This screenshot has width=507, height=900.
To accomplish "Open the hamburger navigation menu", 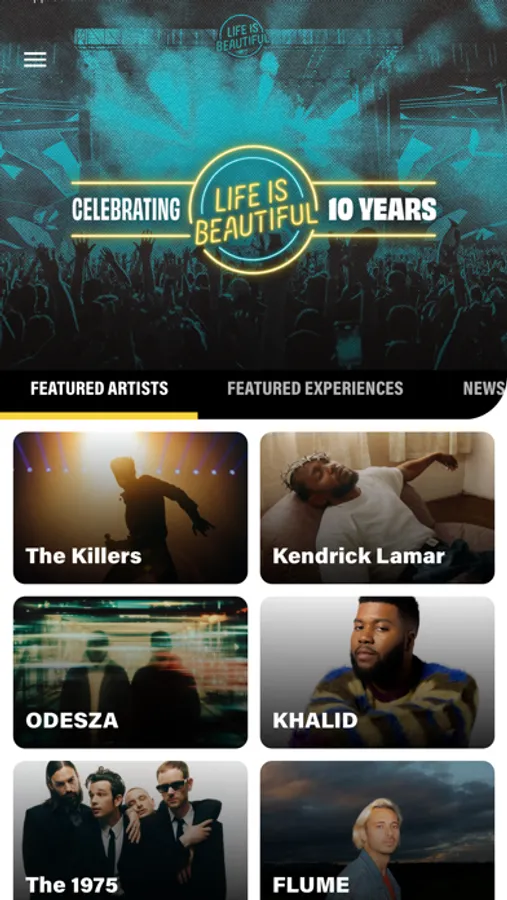I will tap(35, 59).
